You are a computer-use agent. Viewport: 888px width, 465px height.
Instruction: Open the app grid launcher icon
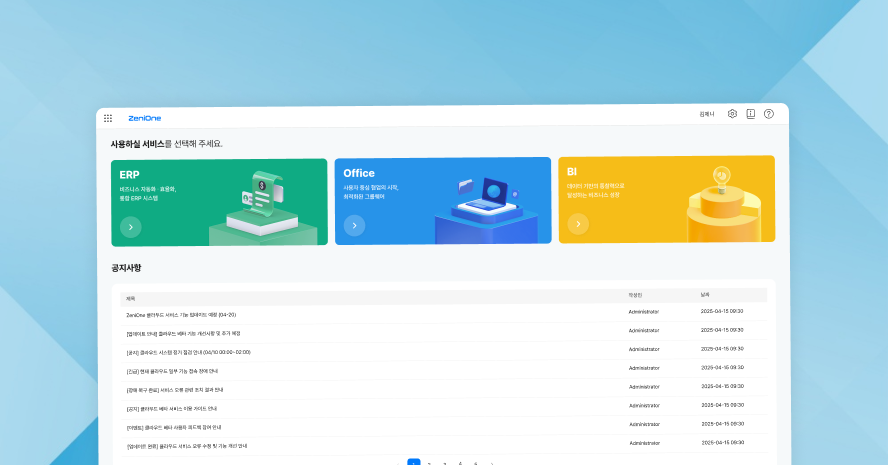[x=108, y=118]
